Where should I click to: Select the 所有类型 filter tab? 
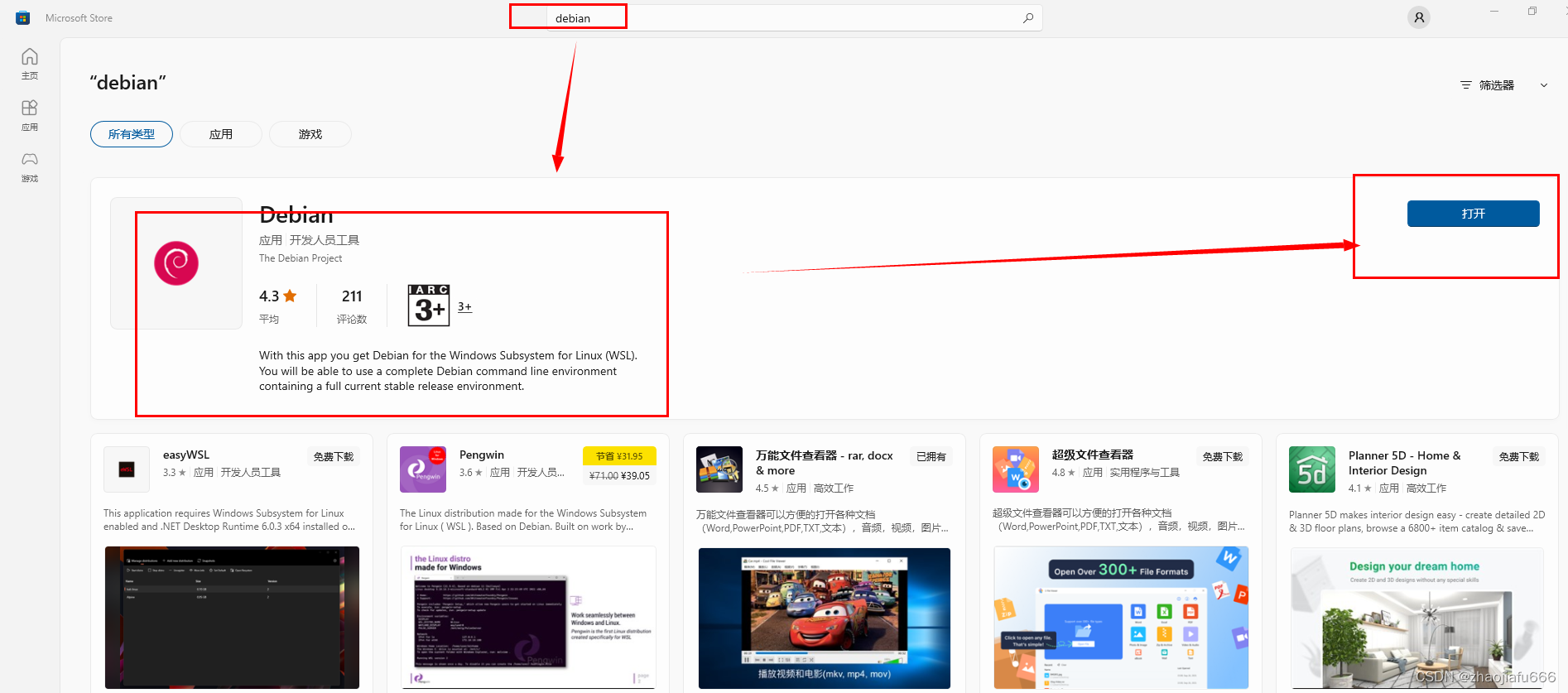(x=132, y=134)
